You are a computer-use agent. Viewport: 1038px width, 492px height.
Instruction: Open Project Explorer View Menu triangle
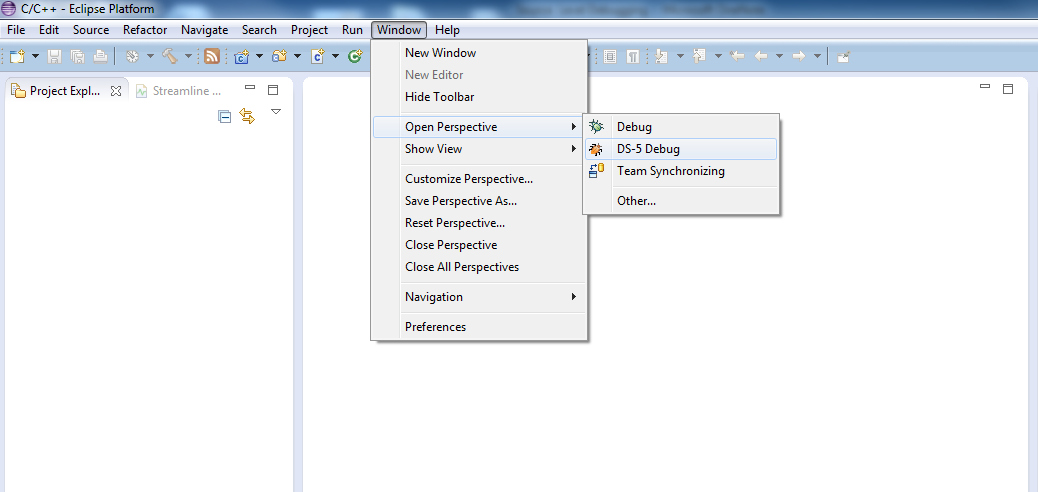coord(276,112)
